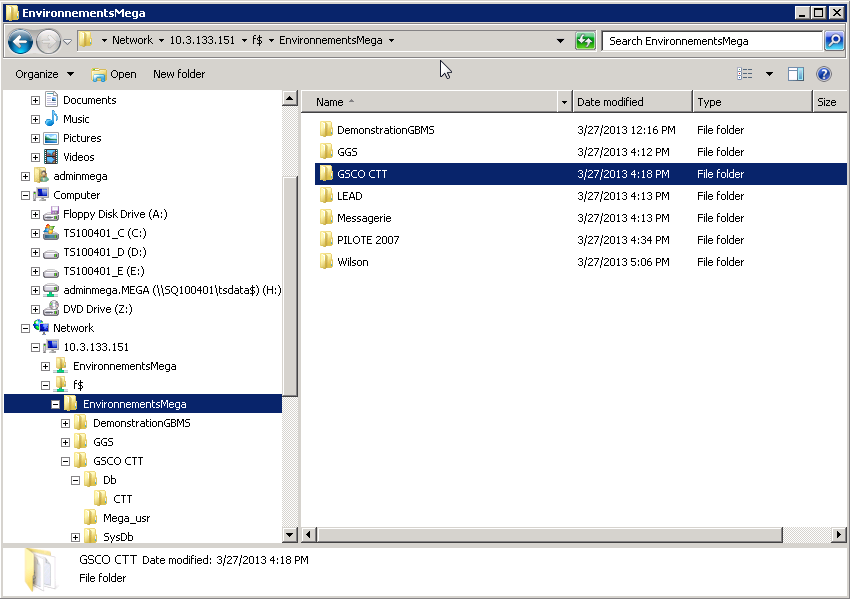This screenshot has width=850, height=599.
Task: Expand the DemonstrationGBMS tree node
Action: click(66, 423)
